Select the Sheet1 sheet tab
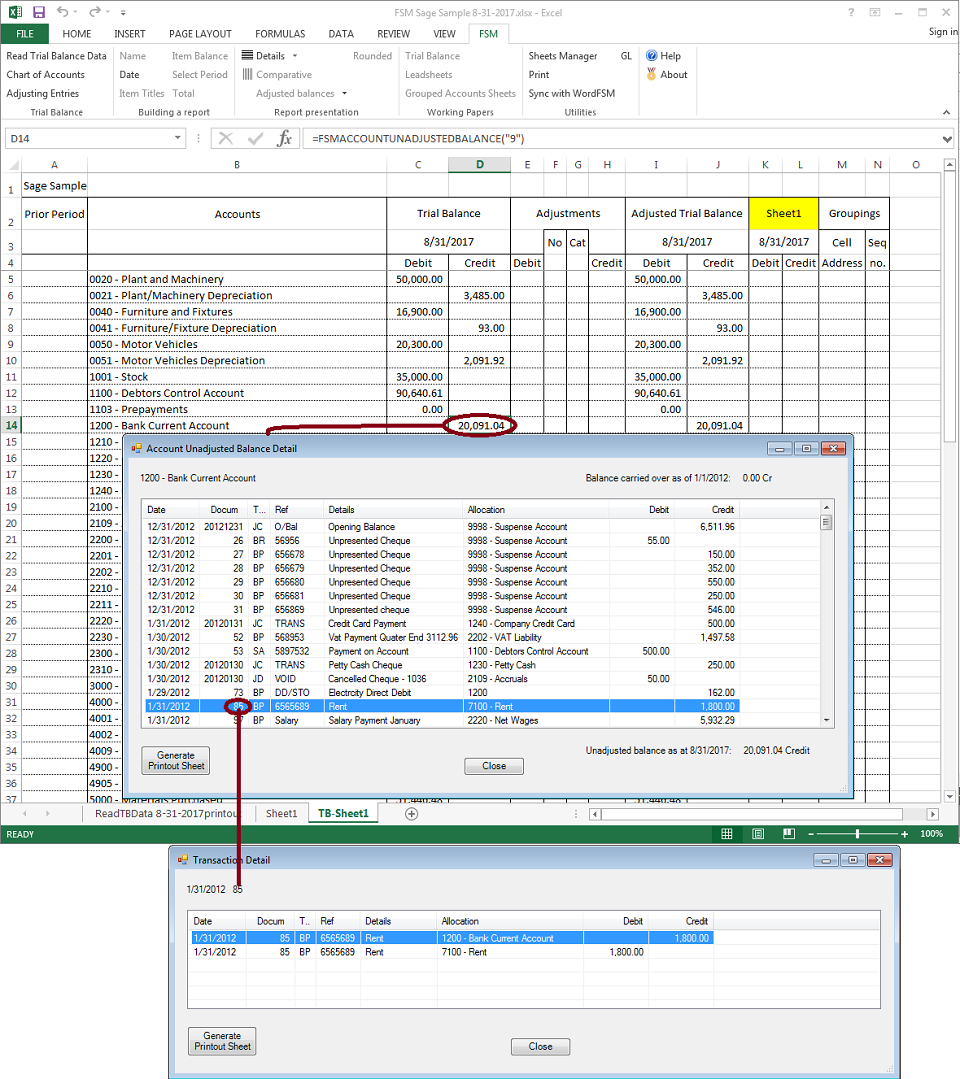 click(x=281, y=813)
